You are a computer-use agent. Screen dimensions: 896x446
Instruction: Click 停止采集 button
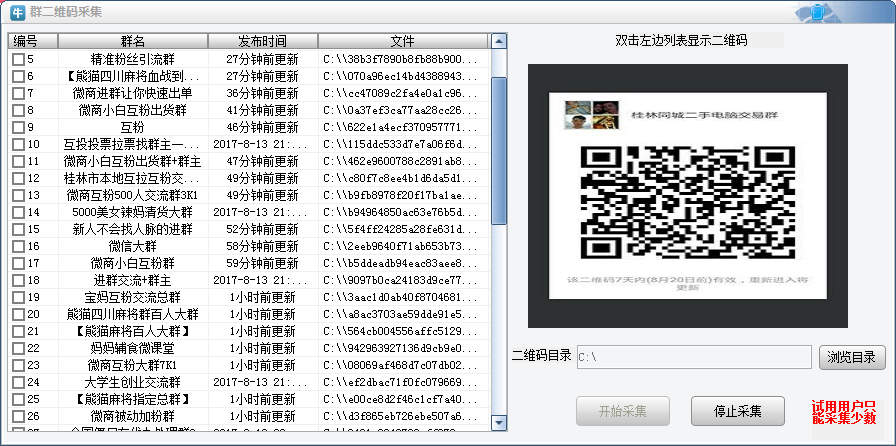click(x=738, y=411)
